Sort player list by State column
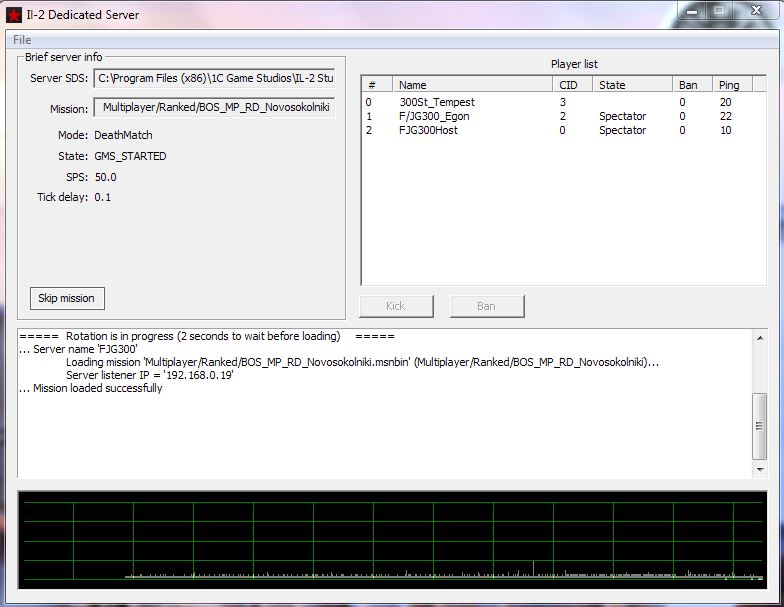Viewport: 784px width, 607px height. pyautogui.click(x=632, y=84)
